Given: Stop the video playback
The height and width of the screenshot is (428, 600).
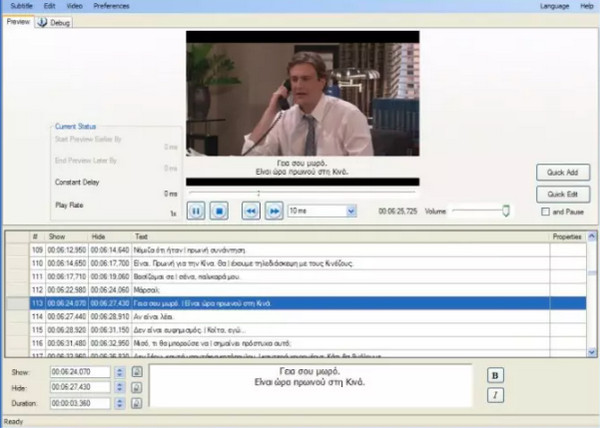Looking at the screenshot, I should click(x=219, y=211).
